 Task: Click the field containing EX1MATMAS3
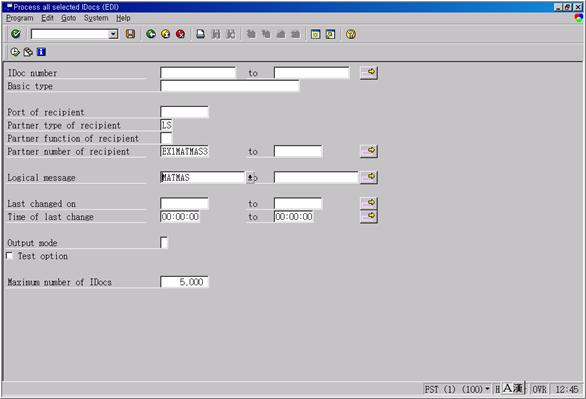(x=184, y=151)
